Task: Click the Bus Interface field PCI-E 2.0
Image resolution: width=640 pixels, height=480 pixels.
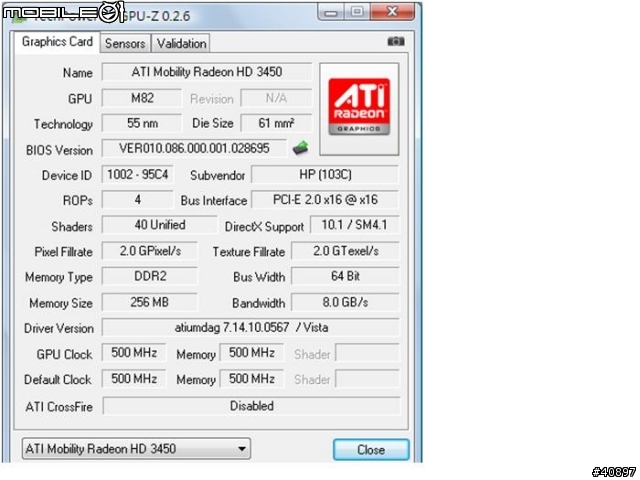Action: pyautogui.click(x=325, y=200)
